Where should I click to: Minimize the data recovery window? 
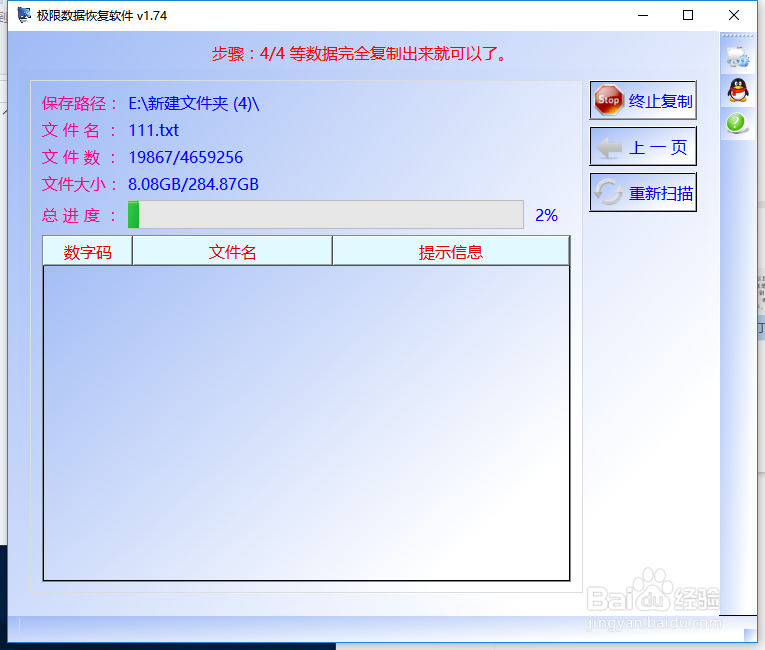tap(643, 15)
